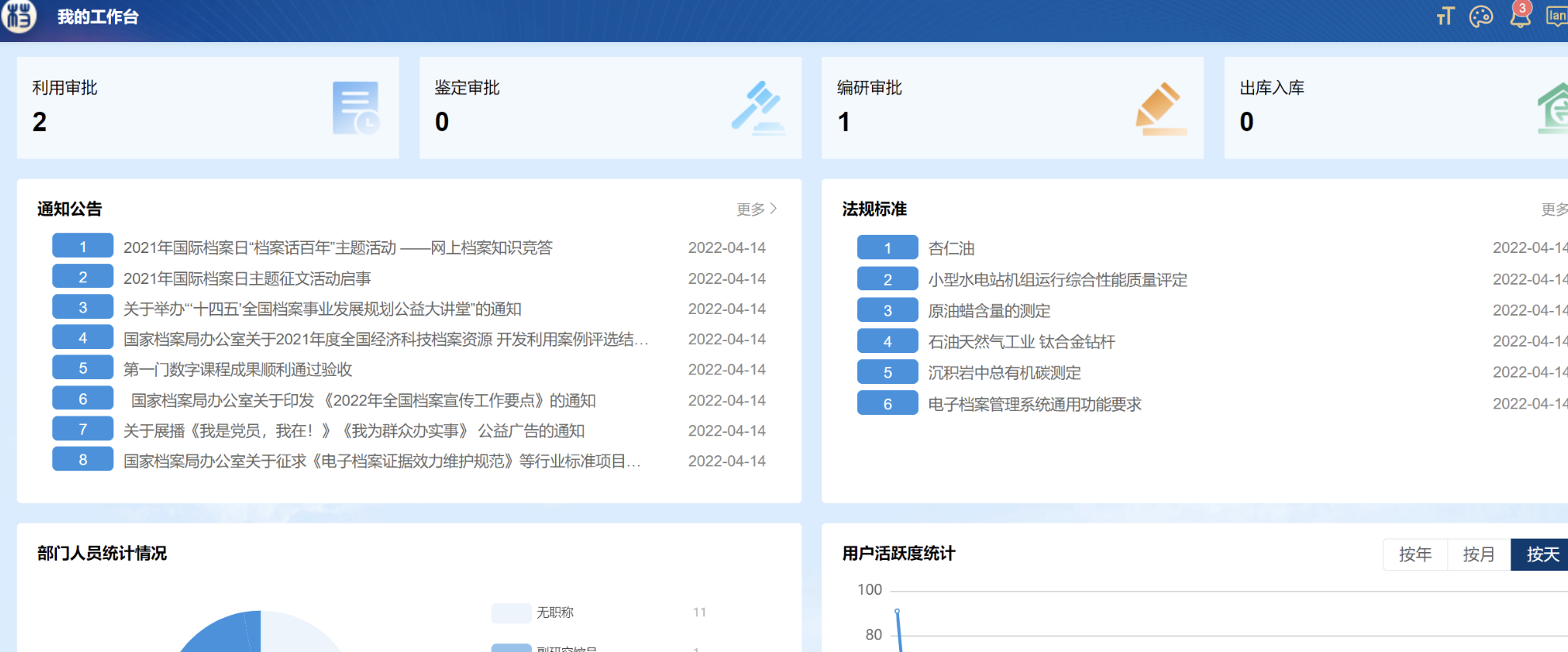Show more 通知公告 via 更多 link
Image resolution: width=1568 pixels, height=652 pixels.
tap(757, 209)
